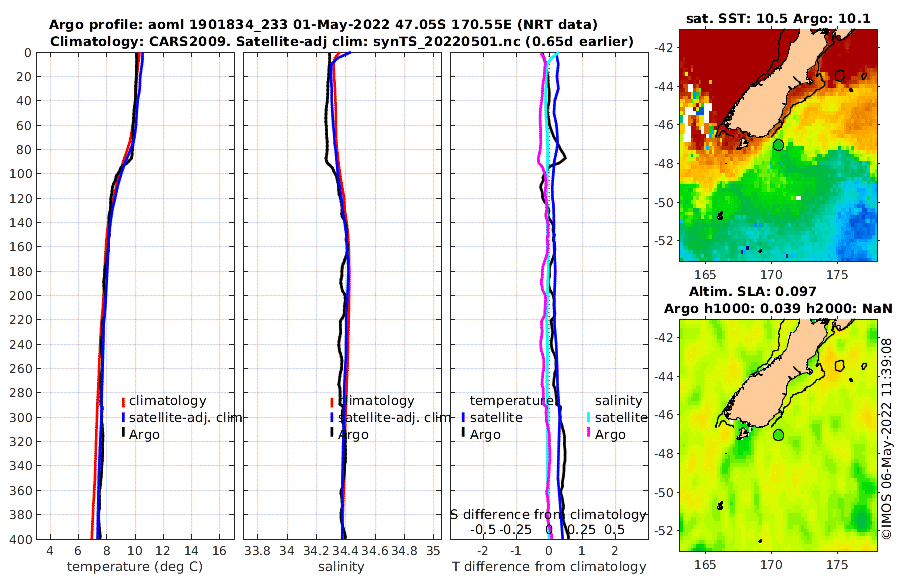
Task: Click the Argo float circle on SLA map
Action: pos(778,435)
